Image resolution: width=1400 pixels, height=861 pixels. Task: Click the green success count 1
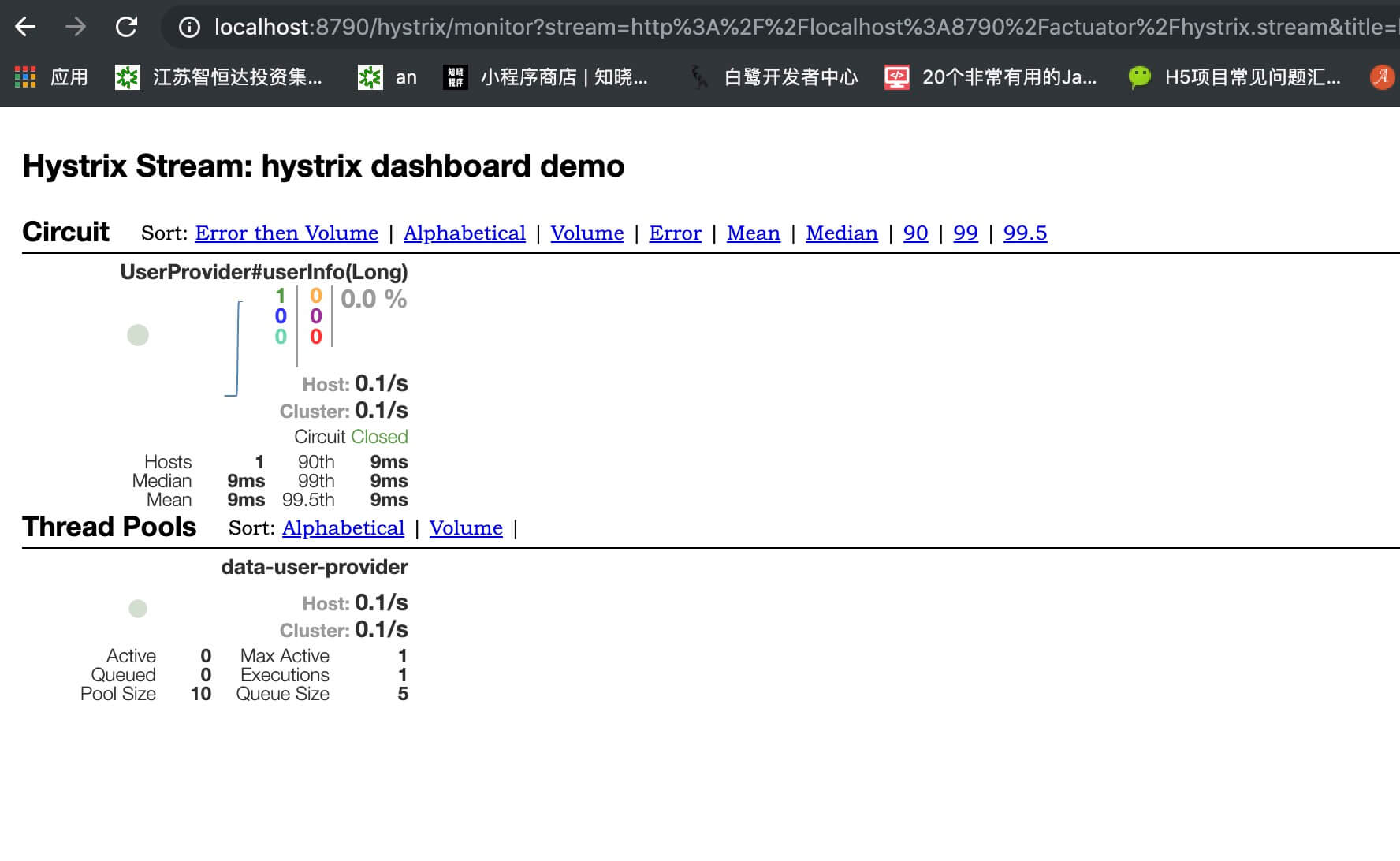(280, 296)
